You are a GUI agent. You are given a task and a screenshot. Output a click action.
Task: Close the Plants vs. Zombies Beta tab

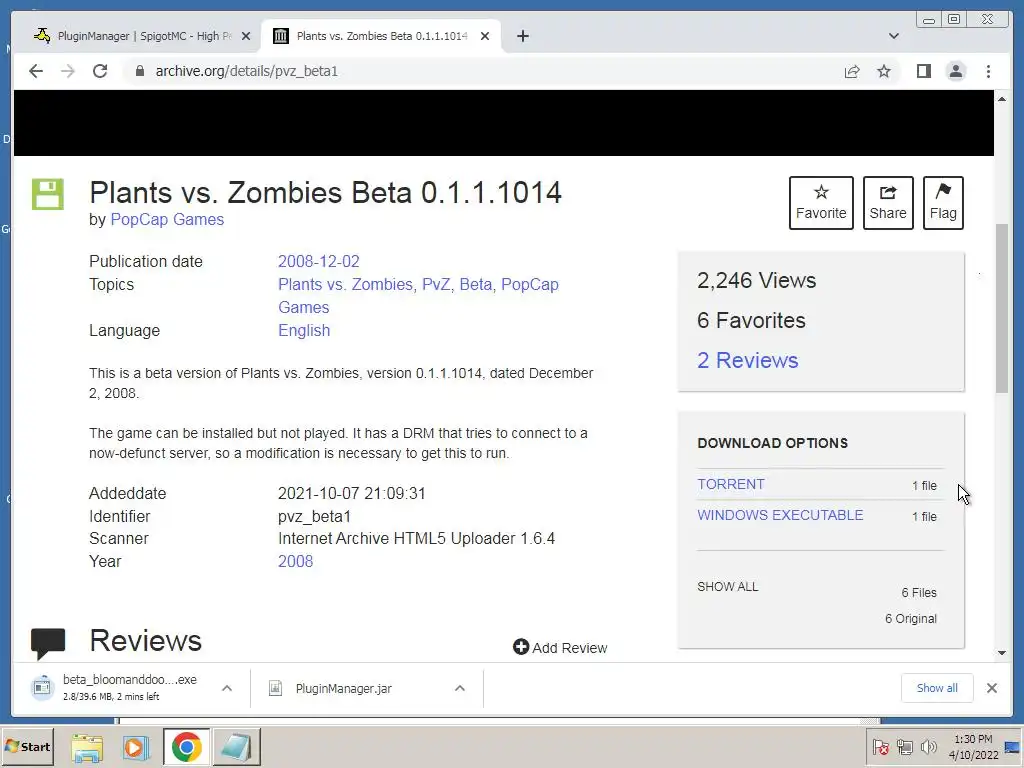(x=485, y=36)
